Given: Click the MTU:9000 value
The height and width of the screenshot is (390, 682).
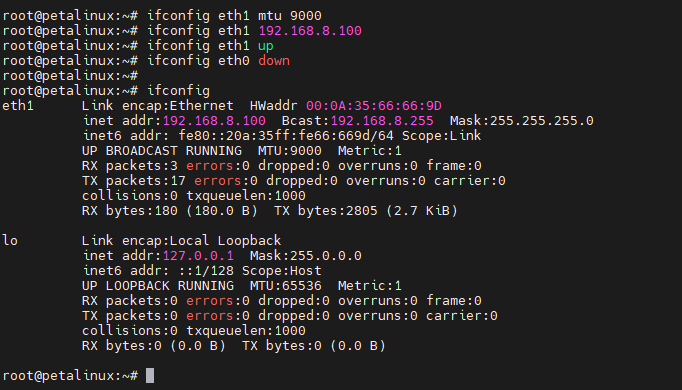Looking at the screenshot, I should pyautogui.click(x=290, y=151).
